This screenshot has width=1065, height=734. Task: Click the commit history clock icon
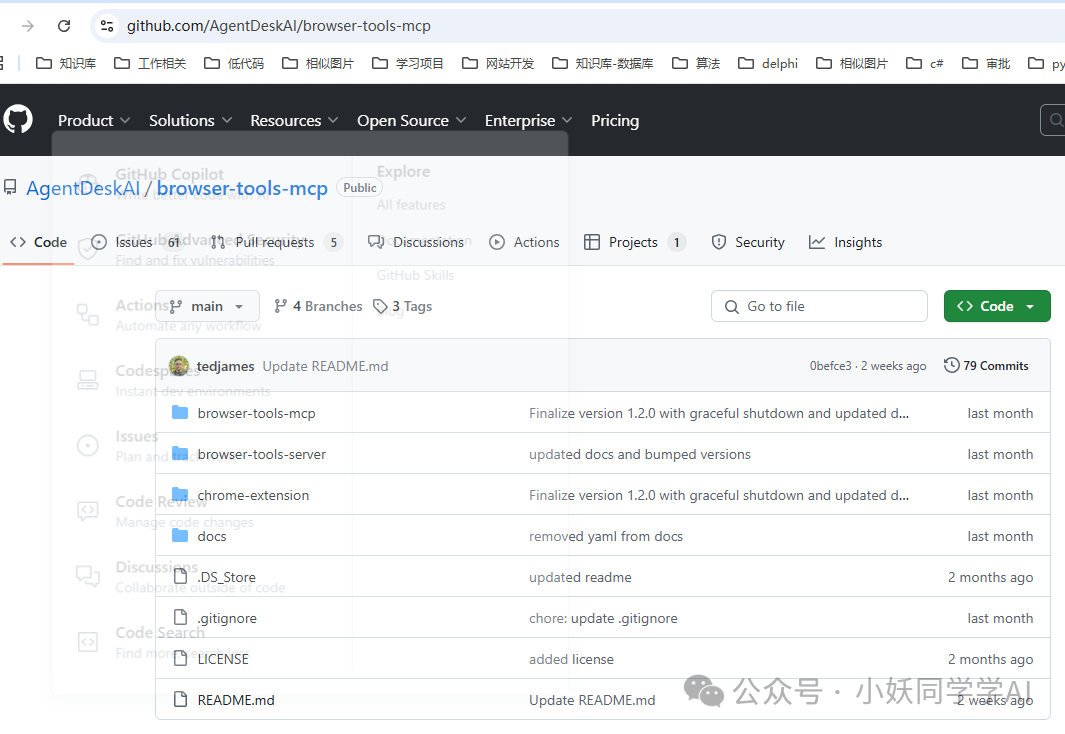tap(952, 365)
